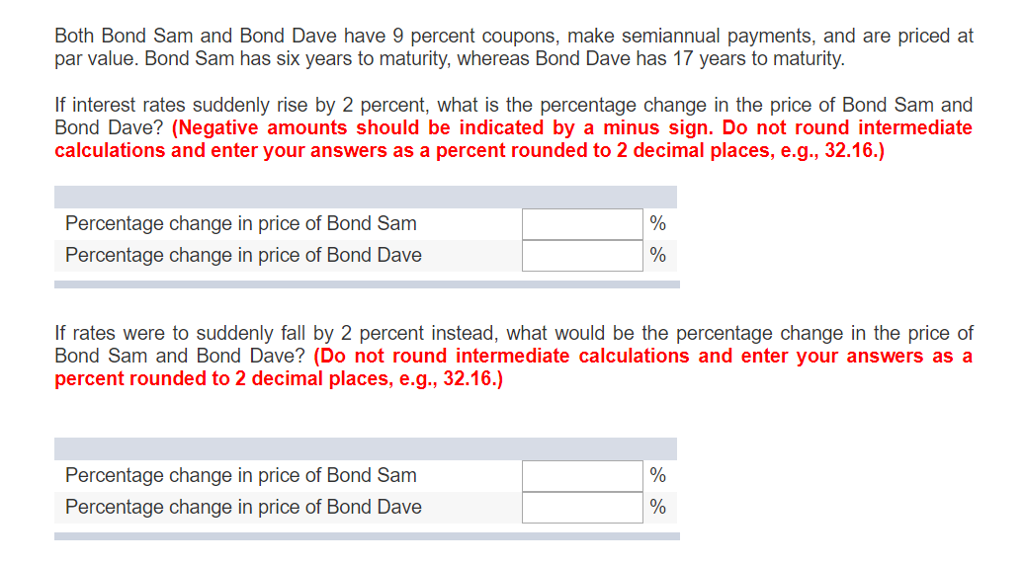Click the second table's Bond Sam row label

click(241, 475)
